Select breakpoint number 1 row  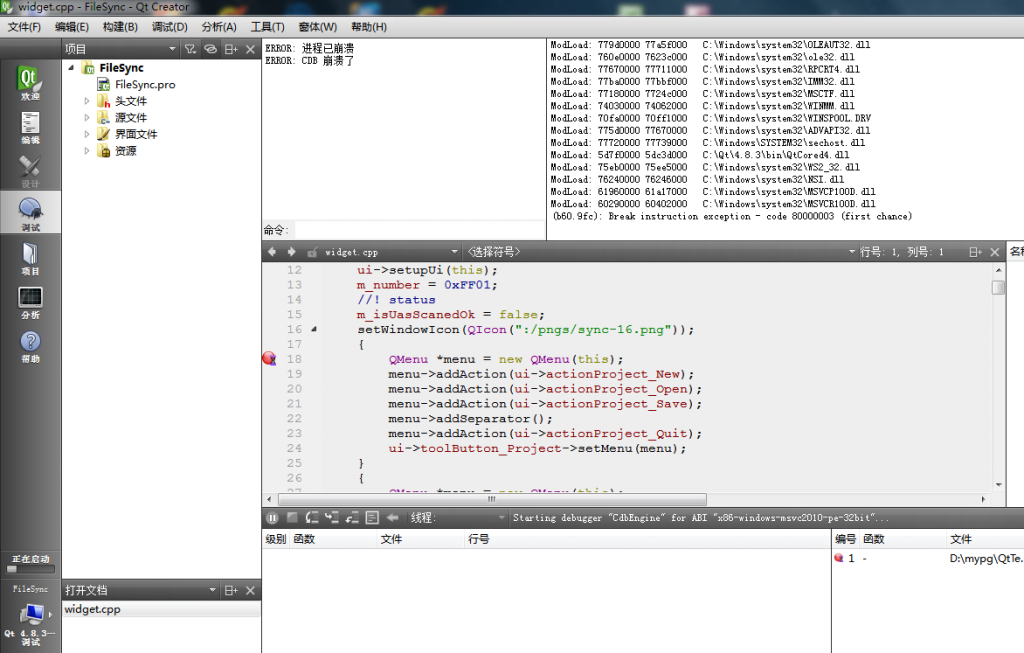[x=927, y=558]
